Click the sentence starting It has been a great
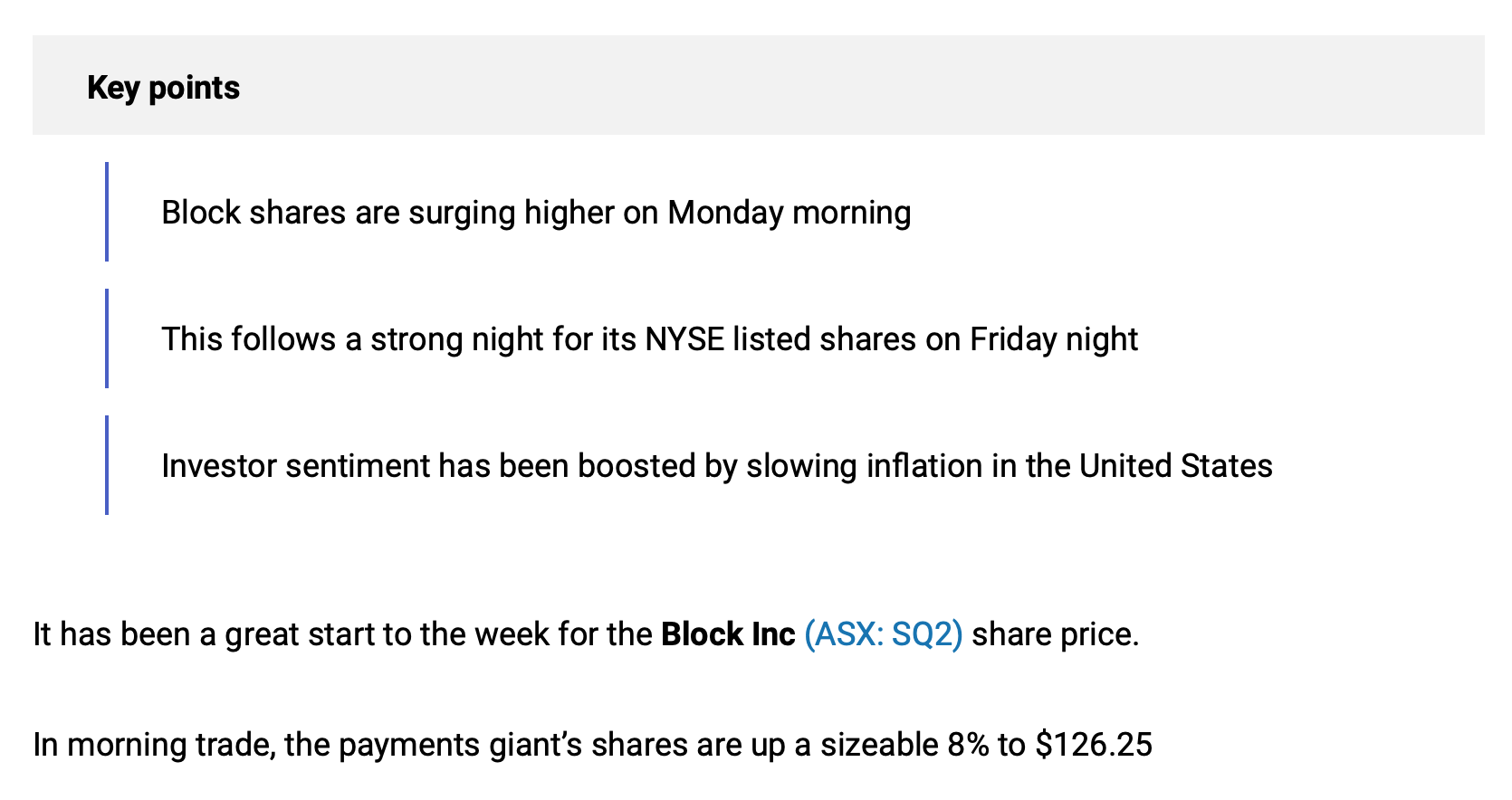This screenshot has height=800, width=1512. point(586,634)
